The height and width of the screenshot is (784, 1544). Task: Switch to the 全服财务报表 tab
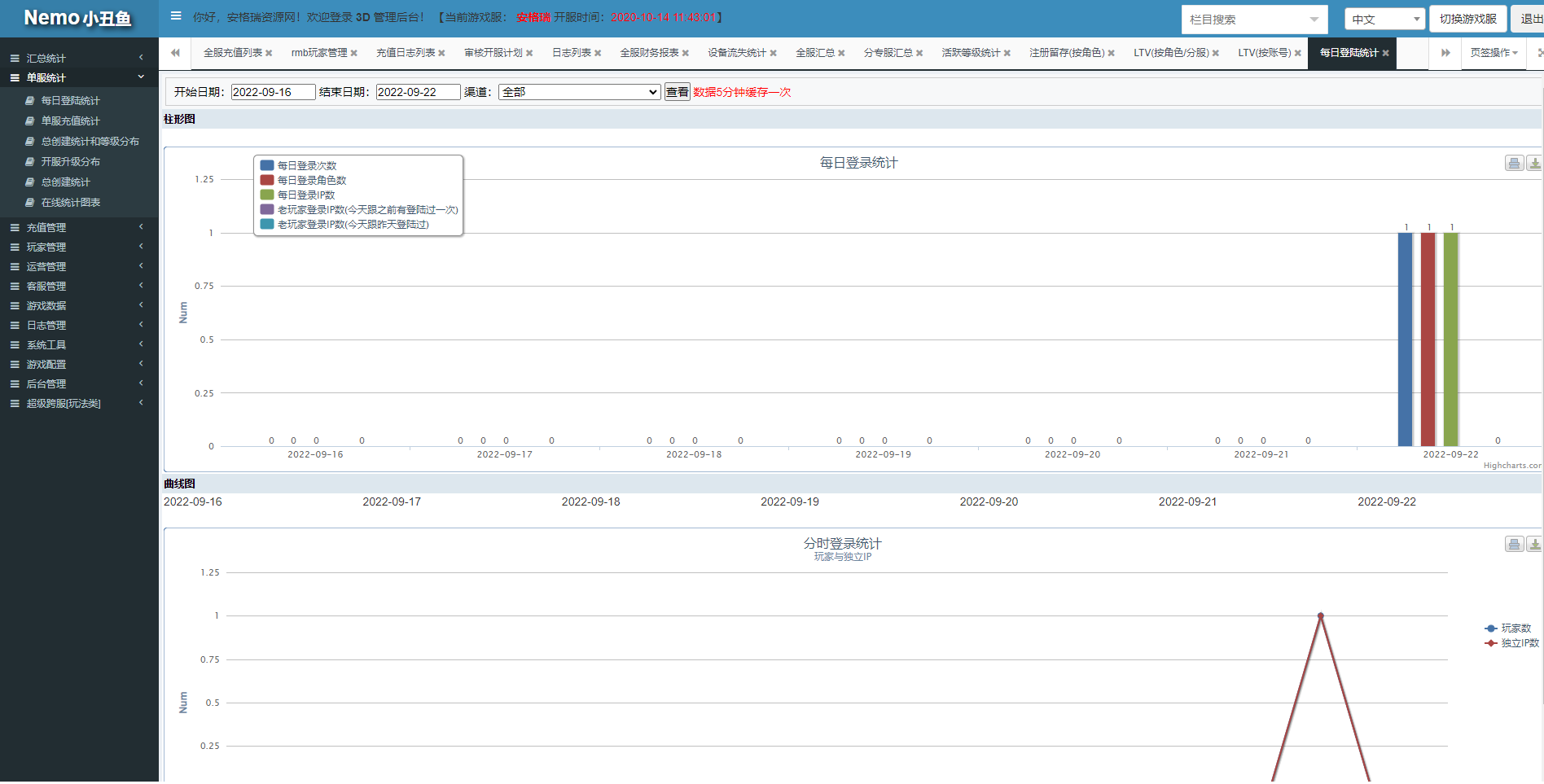649,53
